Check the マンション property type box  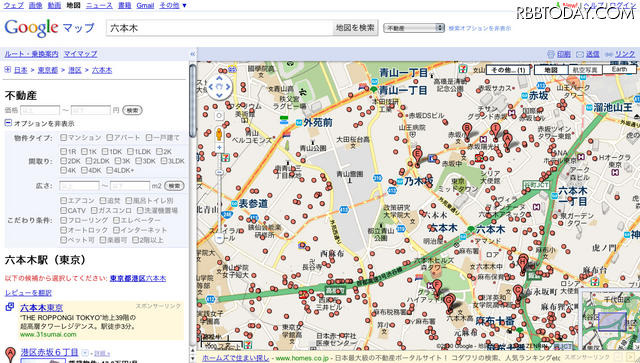pos(63,138)
